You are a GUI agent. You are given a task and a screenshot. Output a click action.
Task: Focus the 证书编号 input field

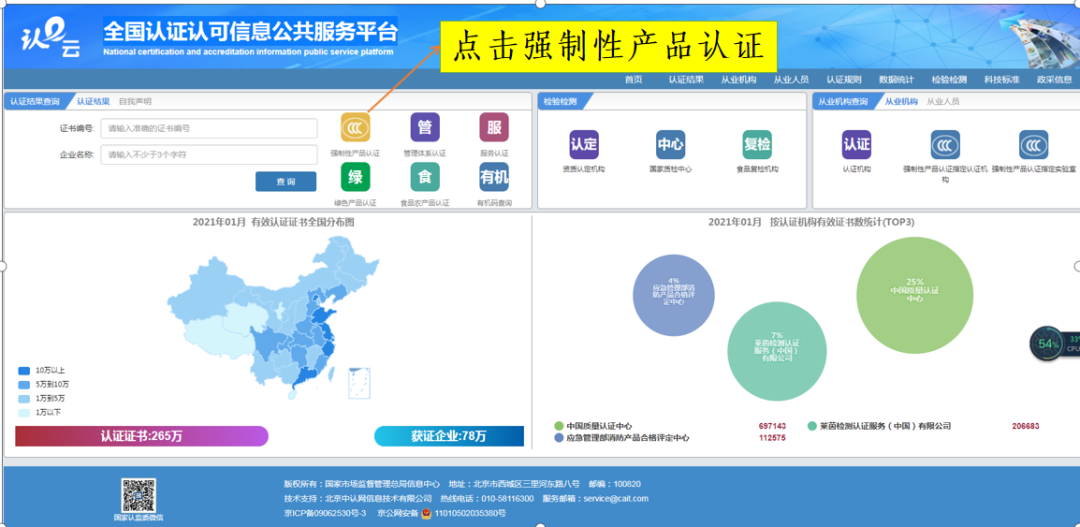coord(209,128)
